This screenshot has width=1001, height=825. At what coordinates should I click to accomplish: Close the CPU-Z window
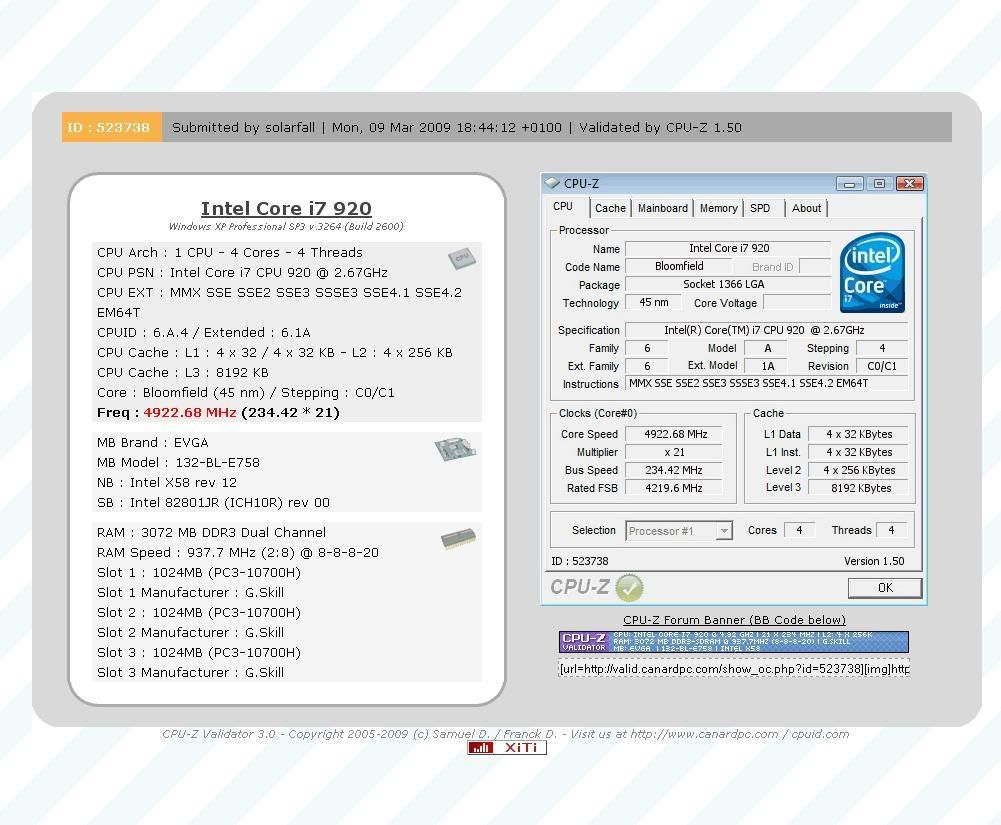(910, 184)
